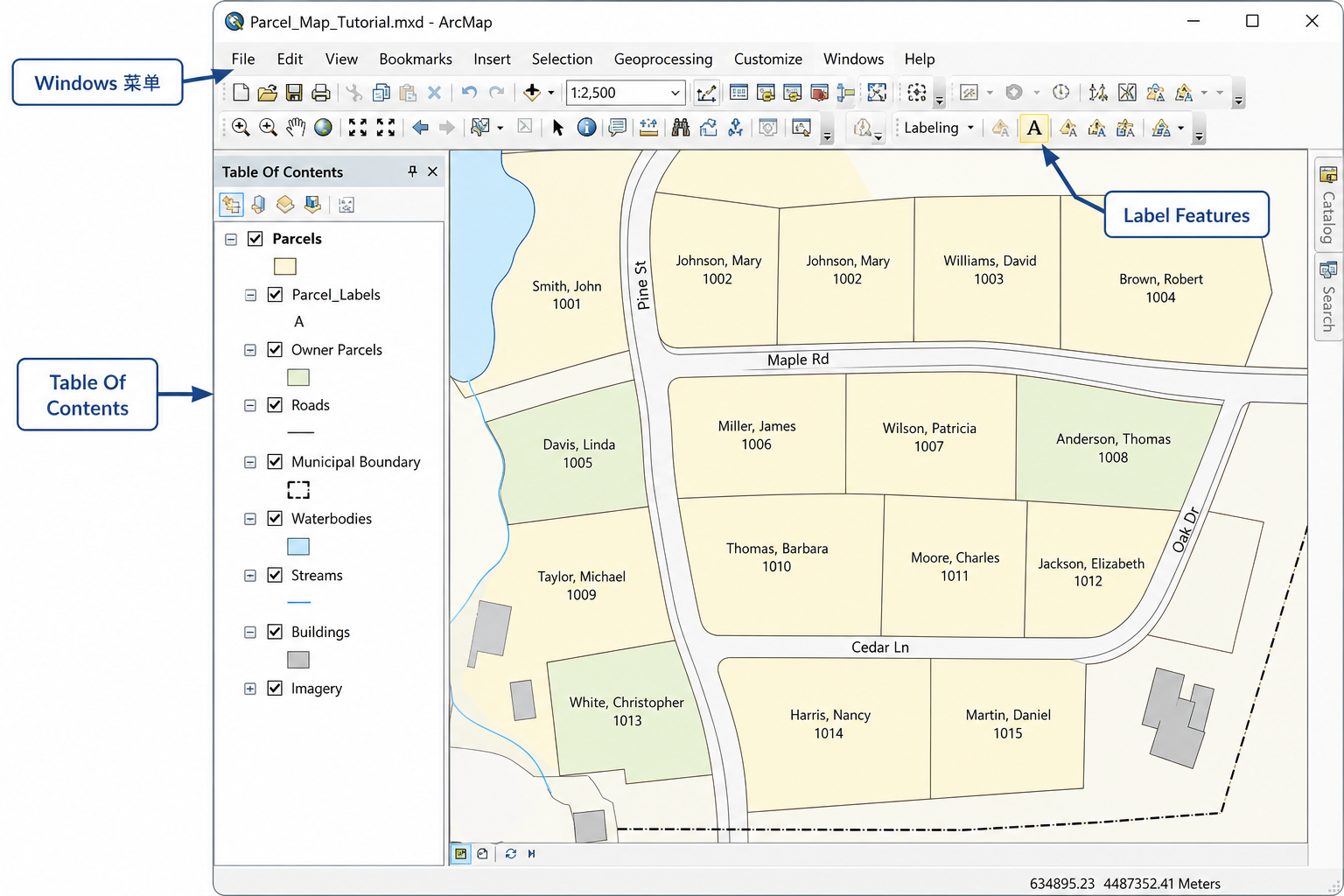The image size is (1344, 896).
Task: Toggle Owner Parcels layer checkbox
Action: click(x=275, y=350)
